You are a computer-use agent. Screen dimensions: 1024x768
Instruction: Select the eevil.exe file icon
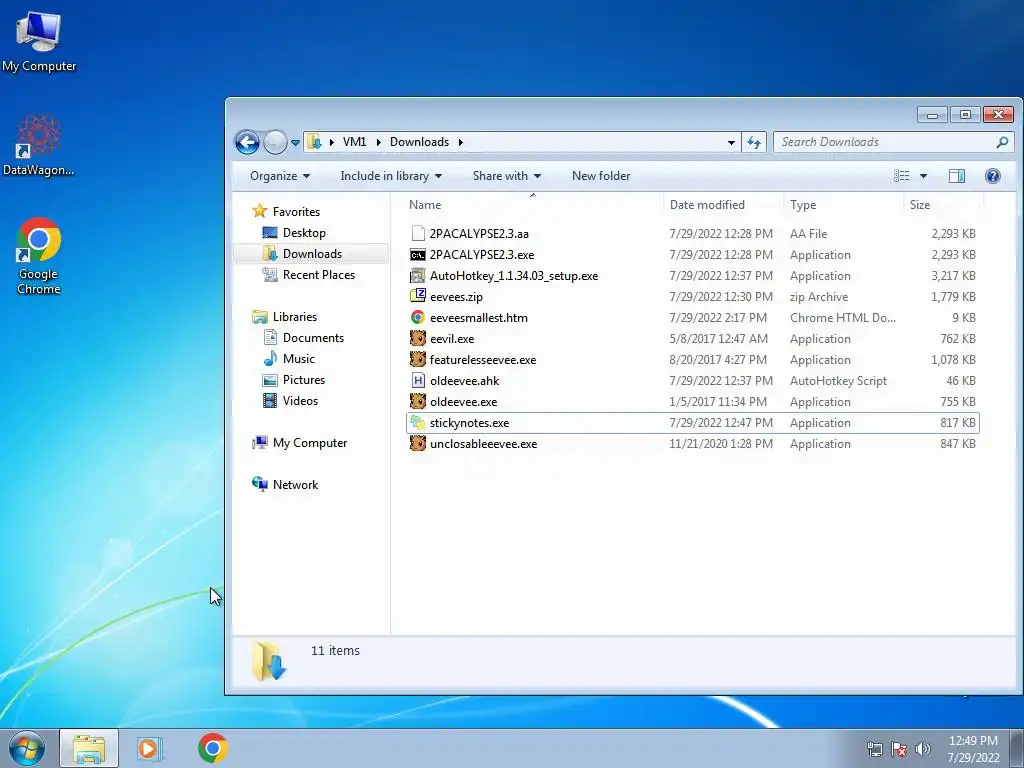click(x=418, y=338)
